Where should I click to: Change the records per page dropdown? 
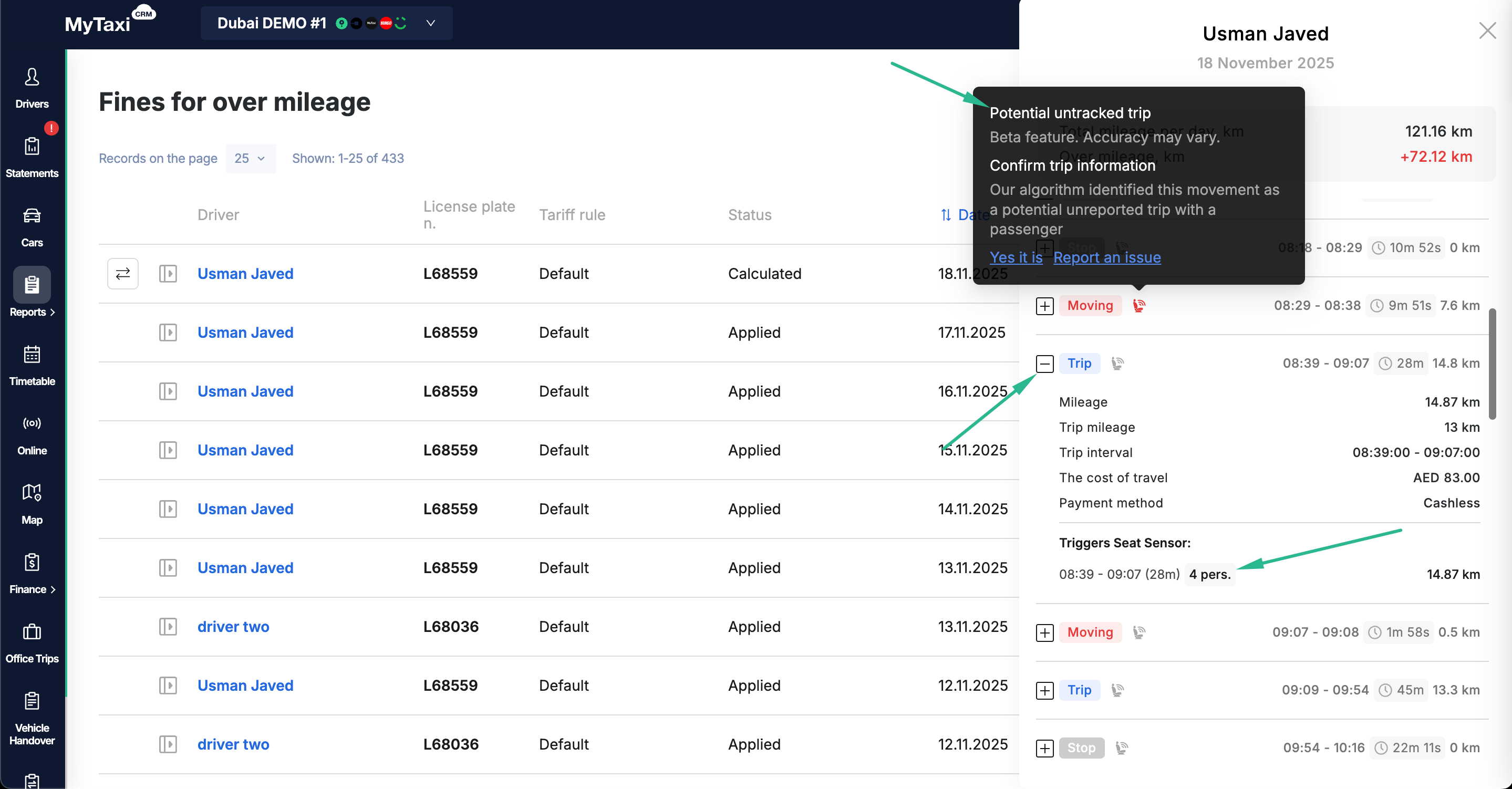pos(251,159)
